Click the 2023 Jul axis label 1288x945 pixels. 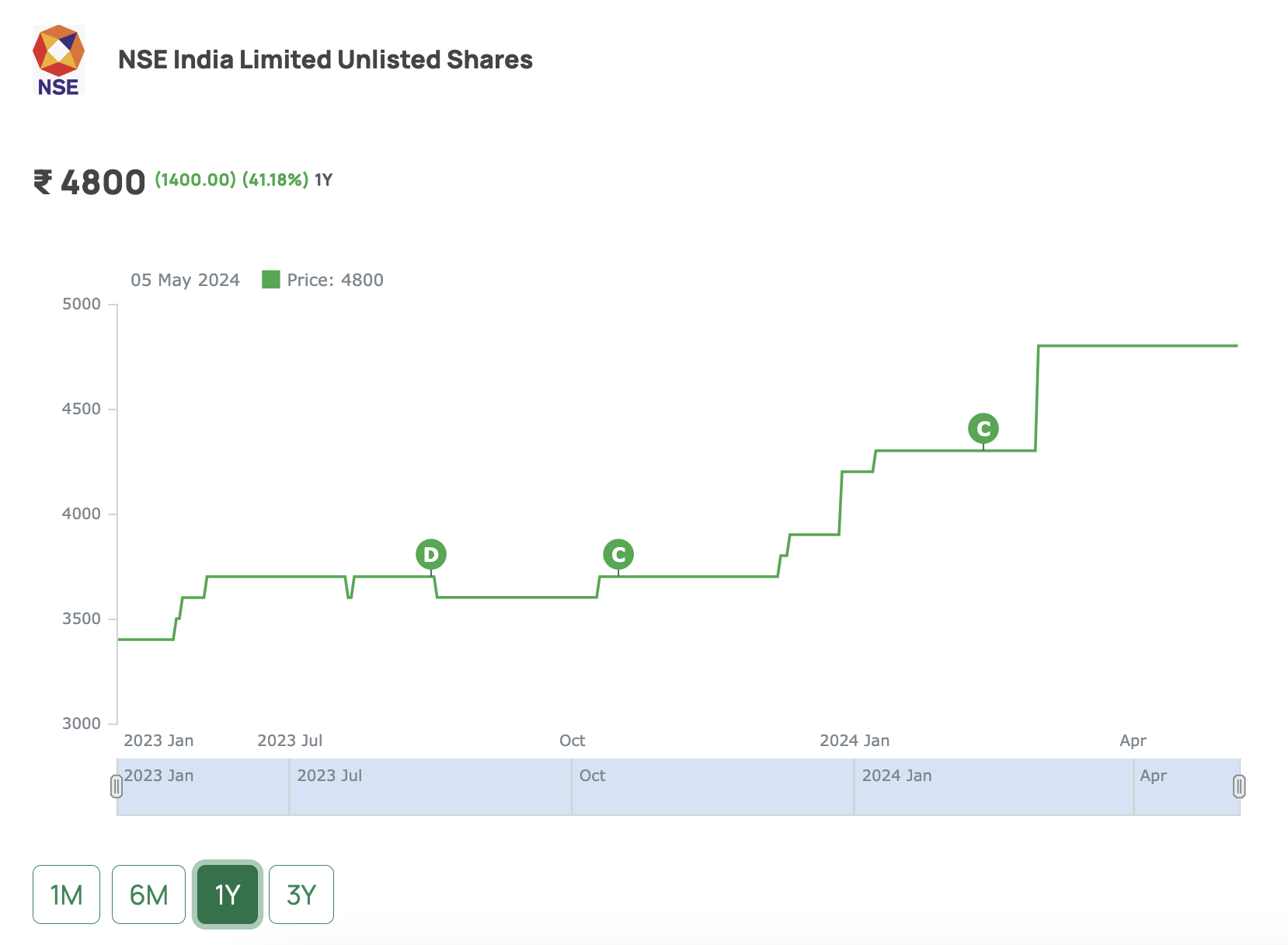(289, 740)
